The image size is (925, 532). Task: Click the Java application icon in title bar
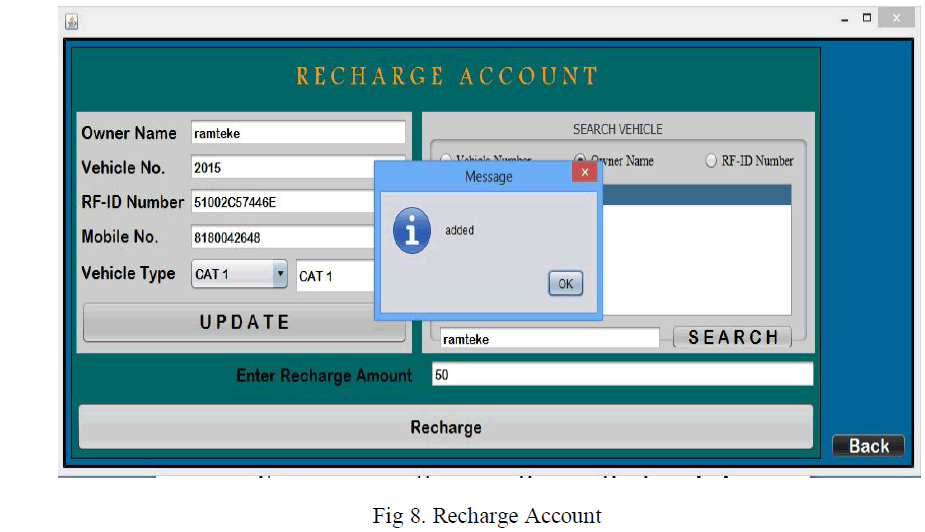[x=72, y=21]
